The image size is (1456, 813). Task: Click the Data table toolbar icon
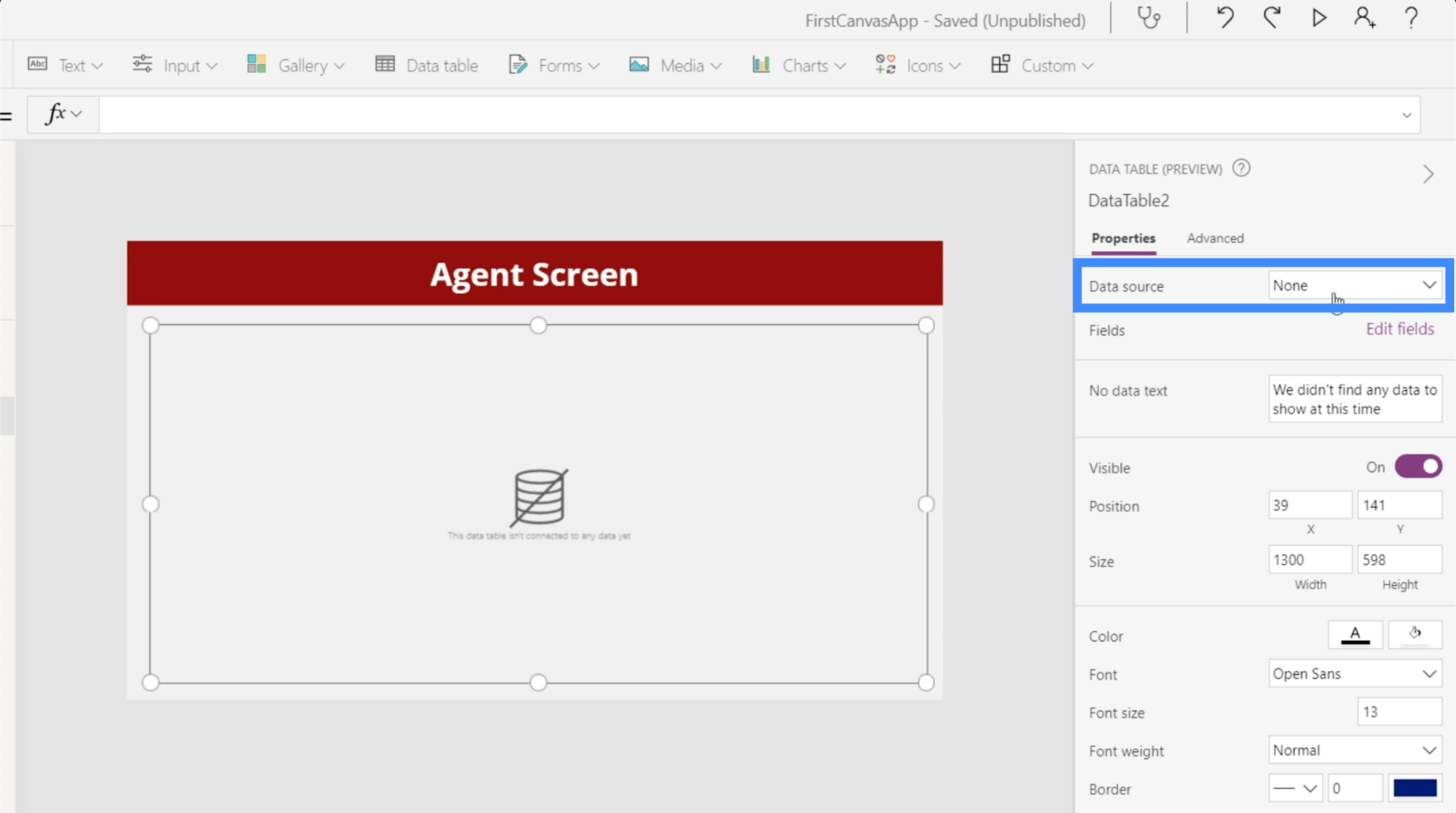pyautogui.click(x=385, y=64)
